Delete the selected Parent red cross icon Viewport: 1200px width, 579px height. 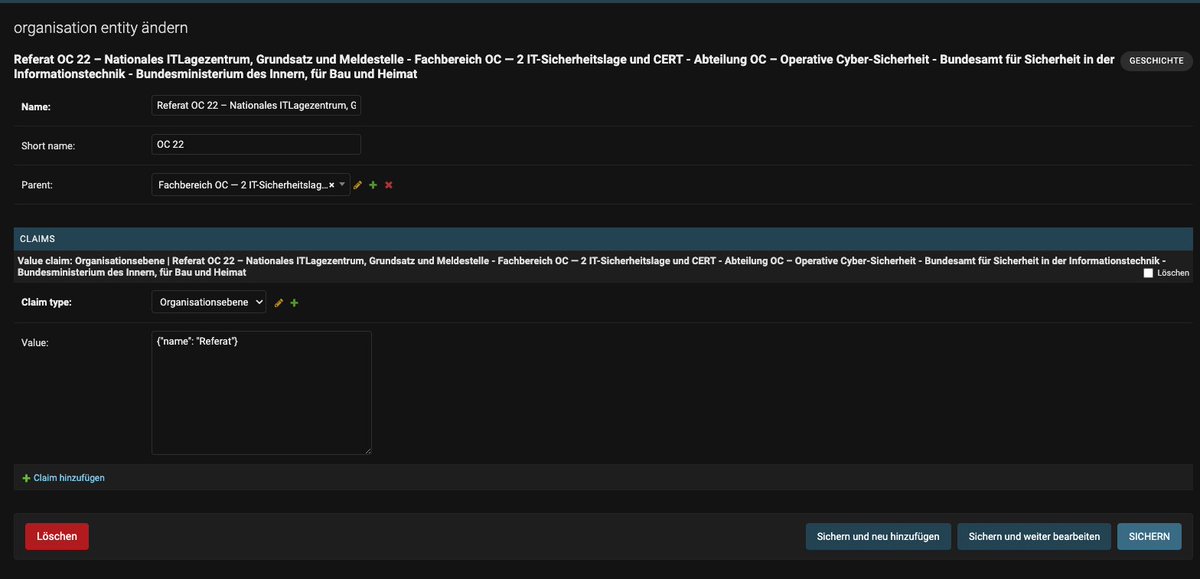tap(389, 185)
